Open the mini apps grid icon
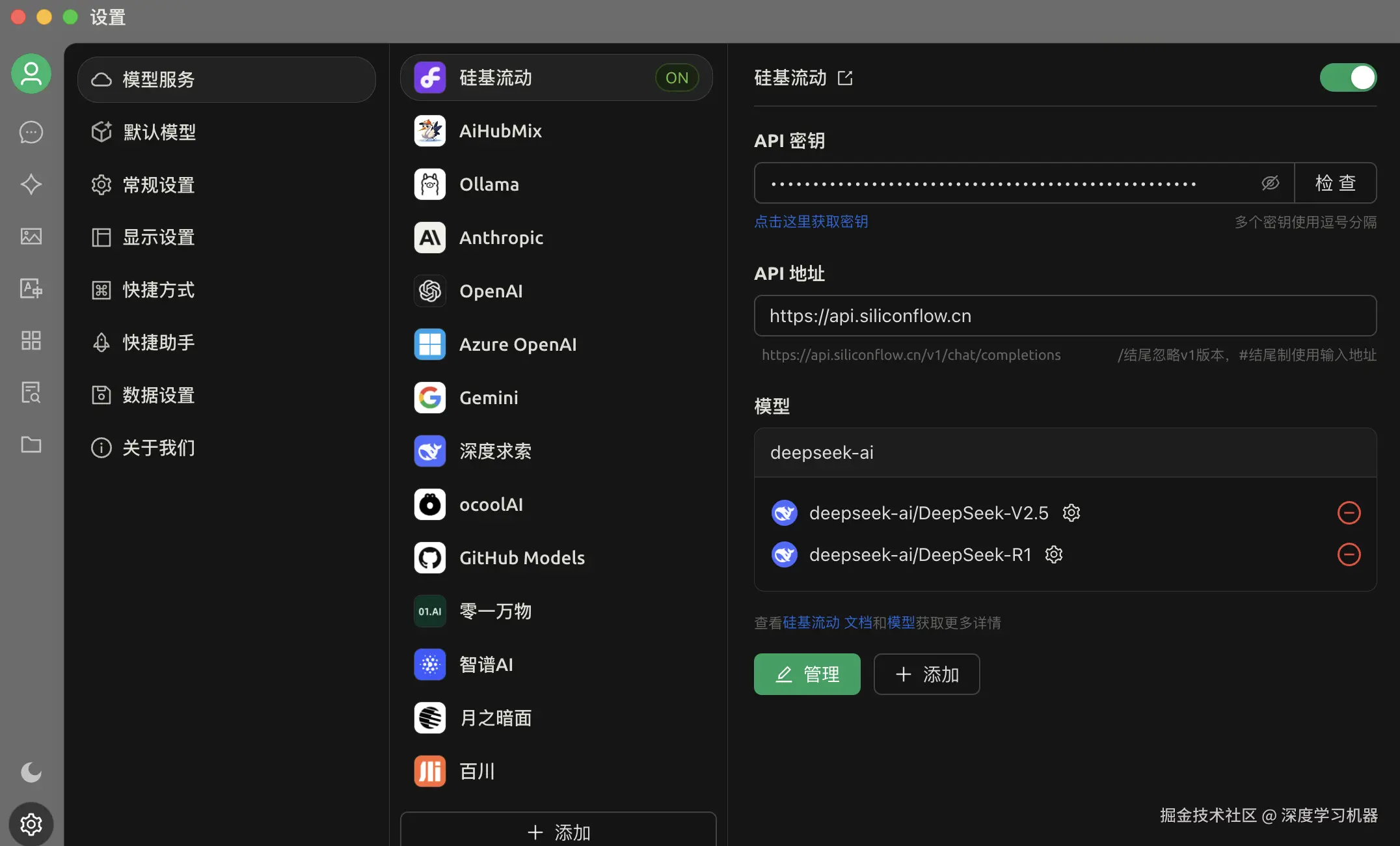The width and height of the screenshot is (1400, 846). point(31,340)
